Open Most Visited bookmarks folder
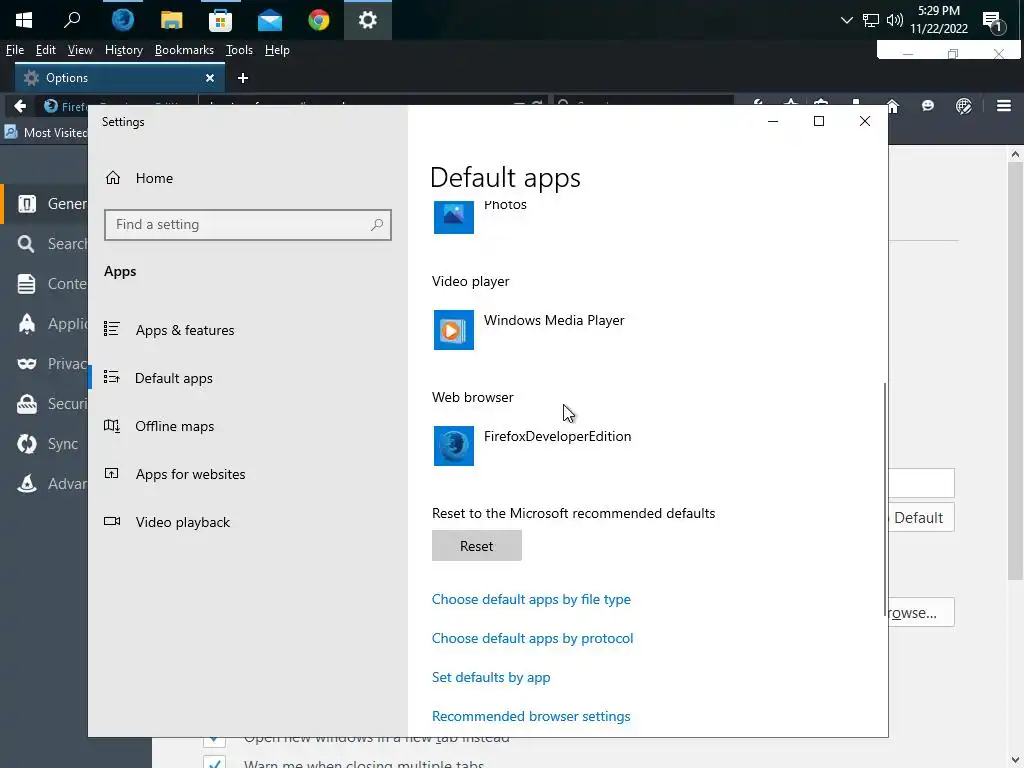 46,133
